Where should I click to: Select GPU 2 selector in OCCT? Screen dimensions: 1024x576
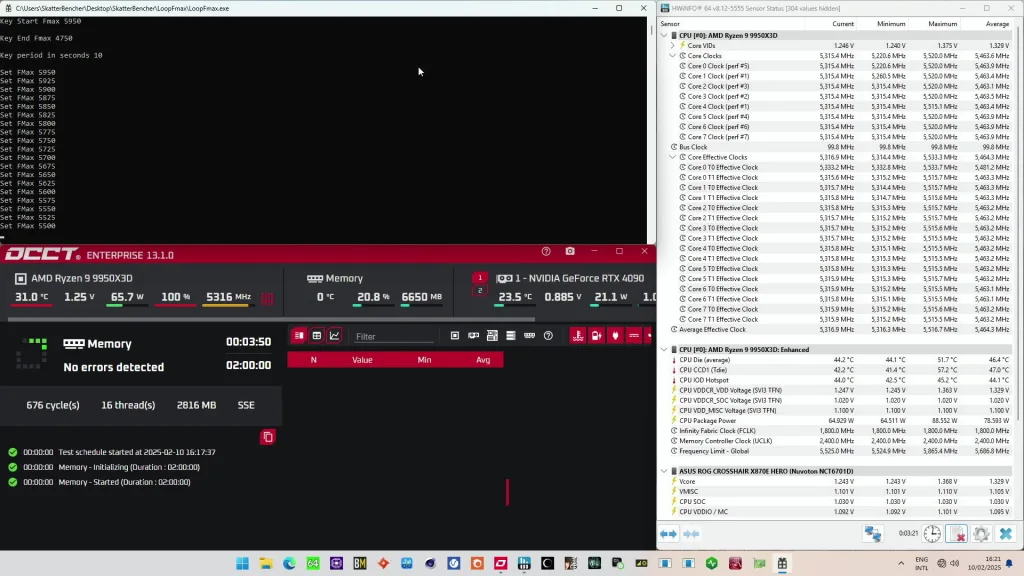[480, 291]
